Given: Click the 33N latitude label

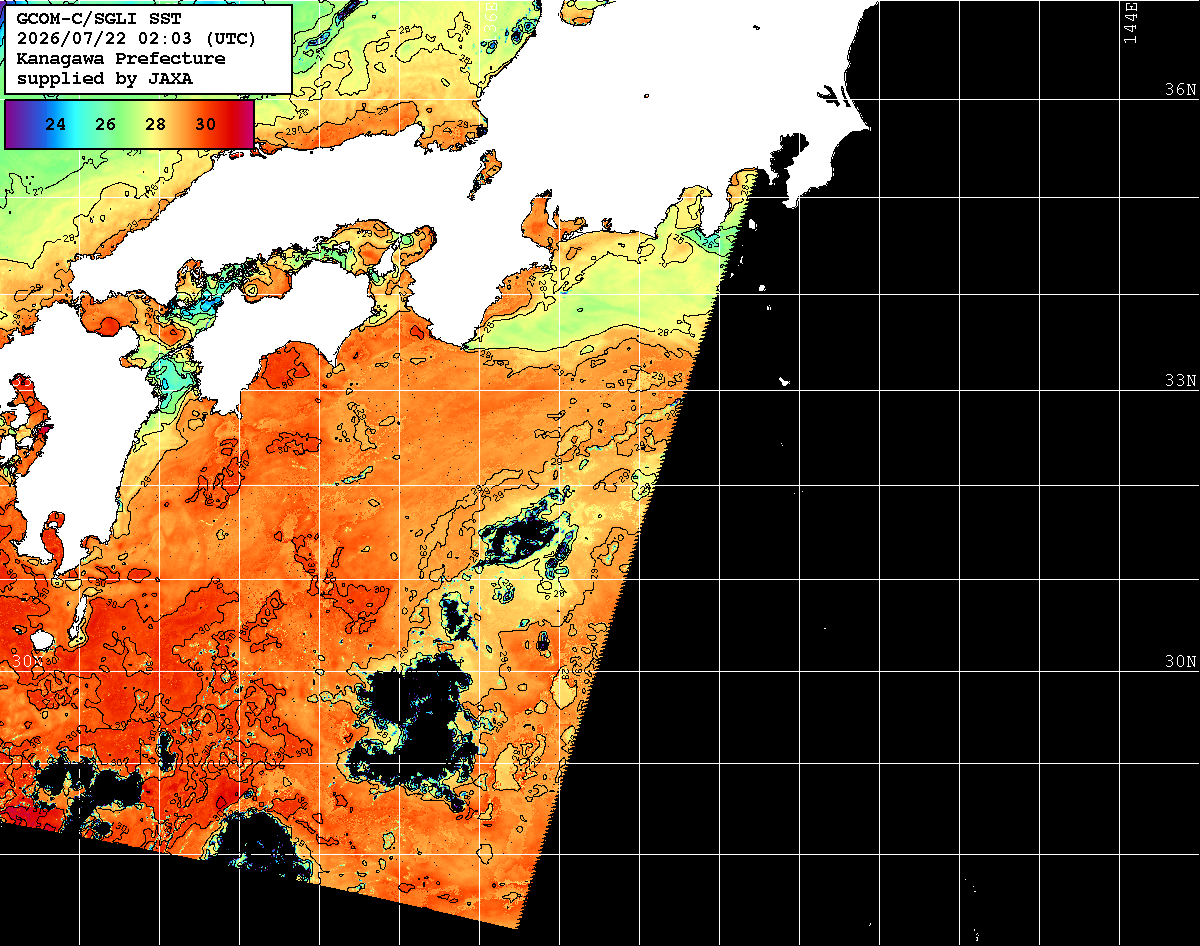Looking at the screenshot, I should (x=1180, y=381).
